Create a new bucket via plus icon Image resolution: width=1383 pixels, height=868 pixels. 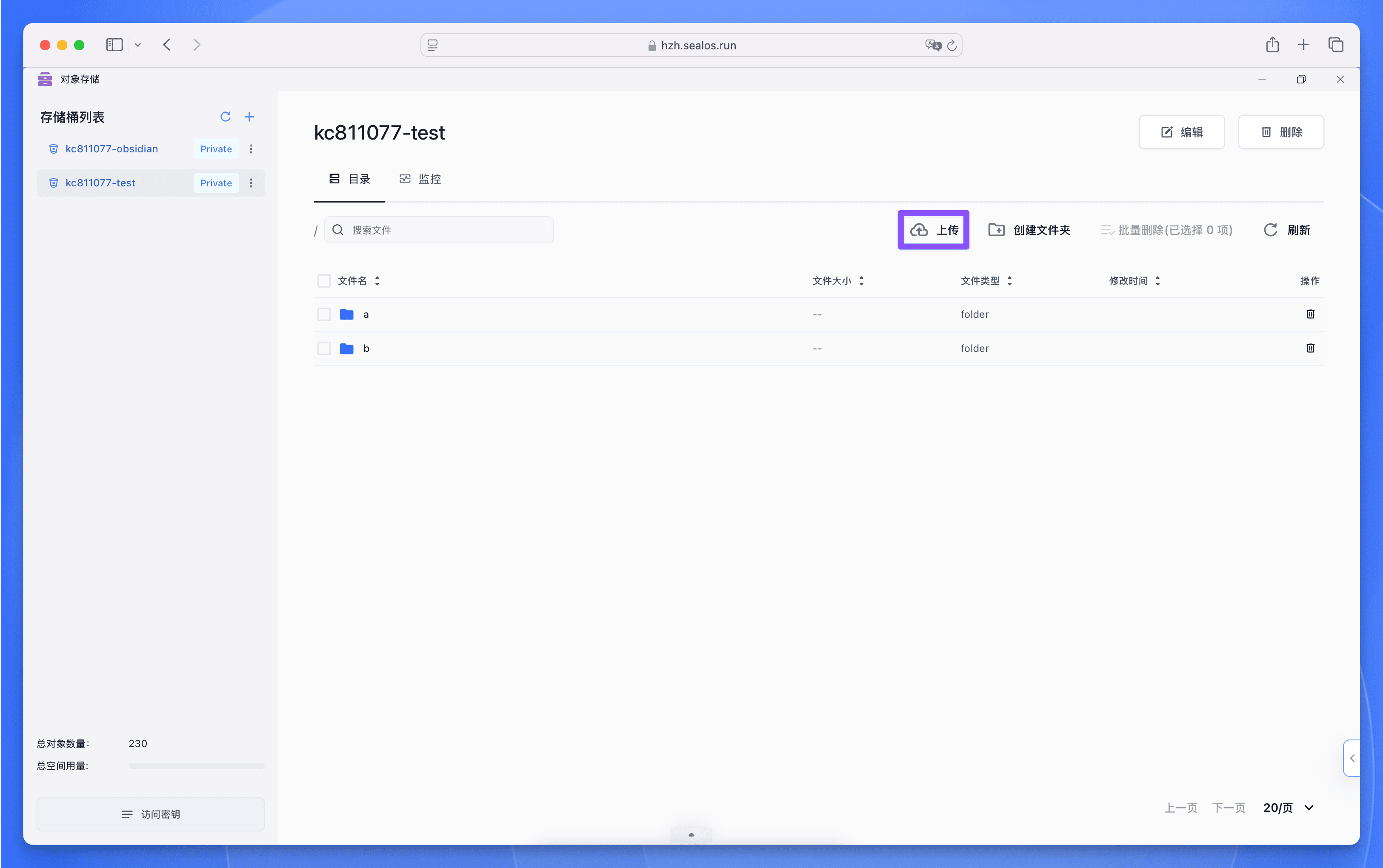pos(249,117)
